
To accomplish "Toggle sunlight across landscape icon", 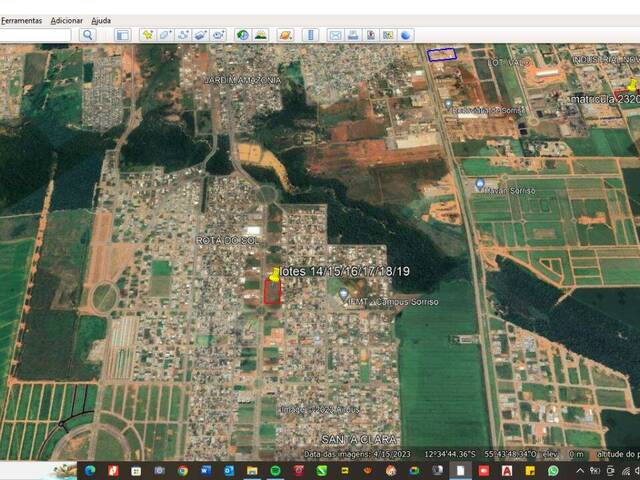I will pyautogui.click(x=260, y=35).
